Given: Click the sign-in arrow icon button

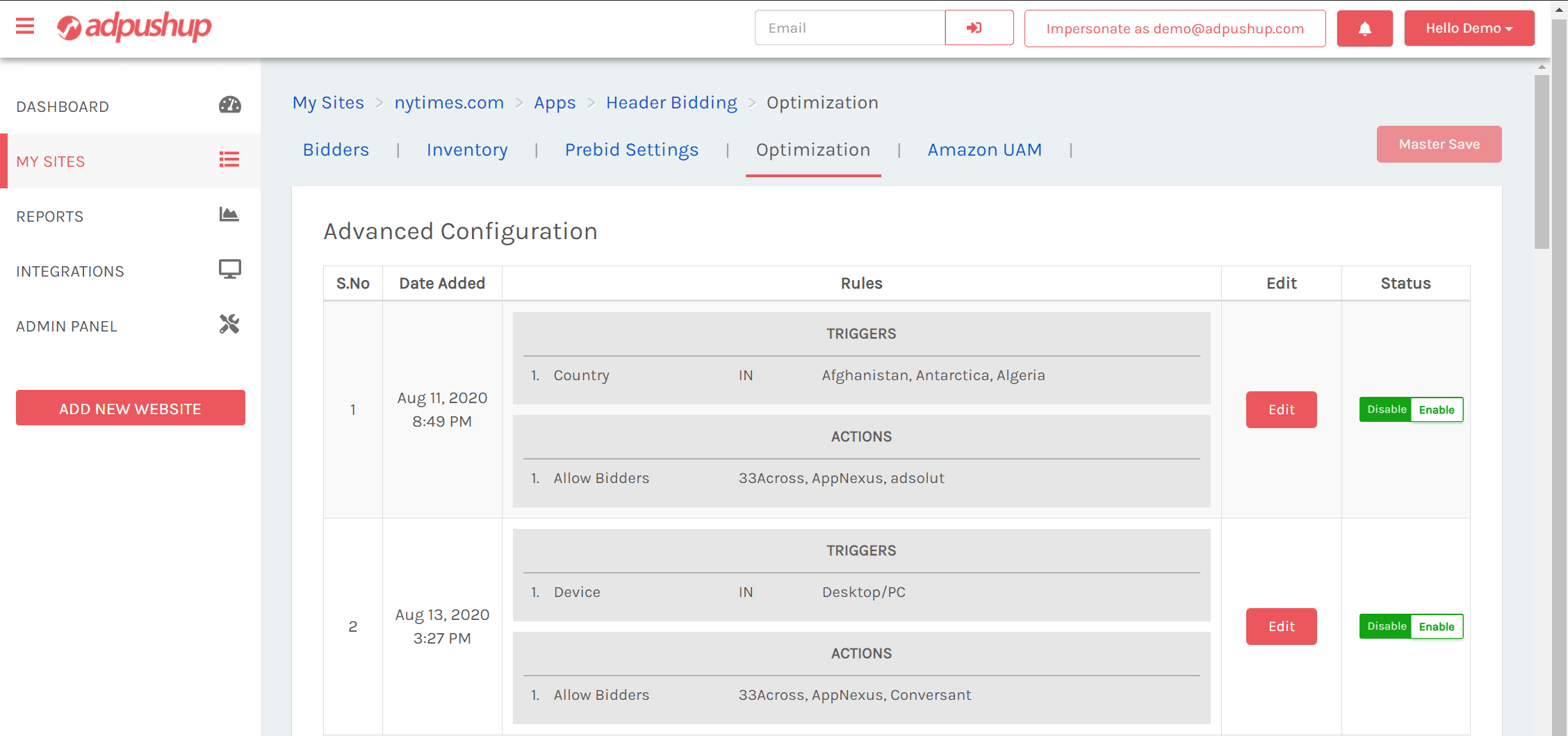Looking at the screenshot, I should (x=979, y=28).
